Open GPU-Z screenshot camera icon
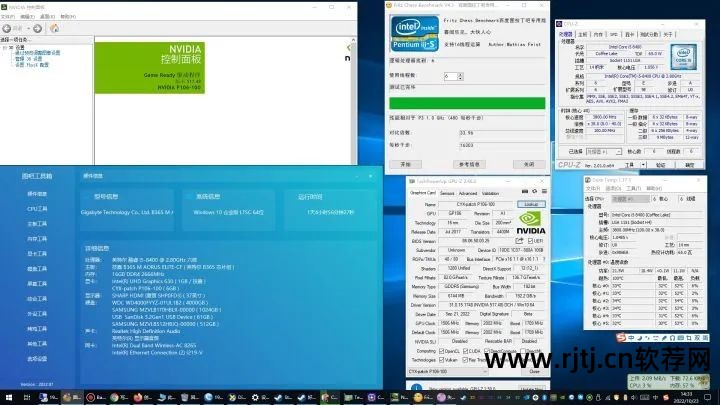 coord(525,191)
